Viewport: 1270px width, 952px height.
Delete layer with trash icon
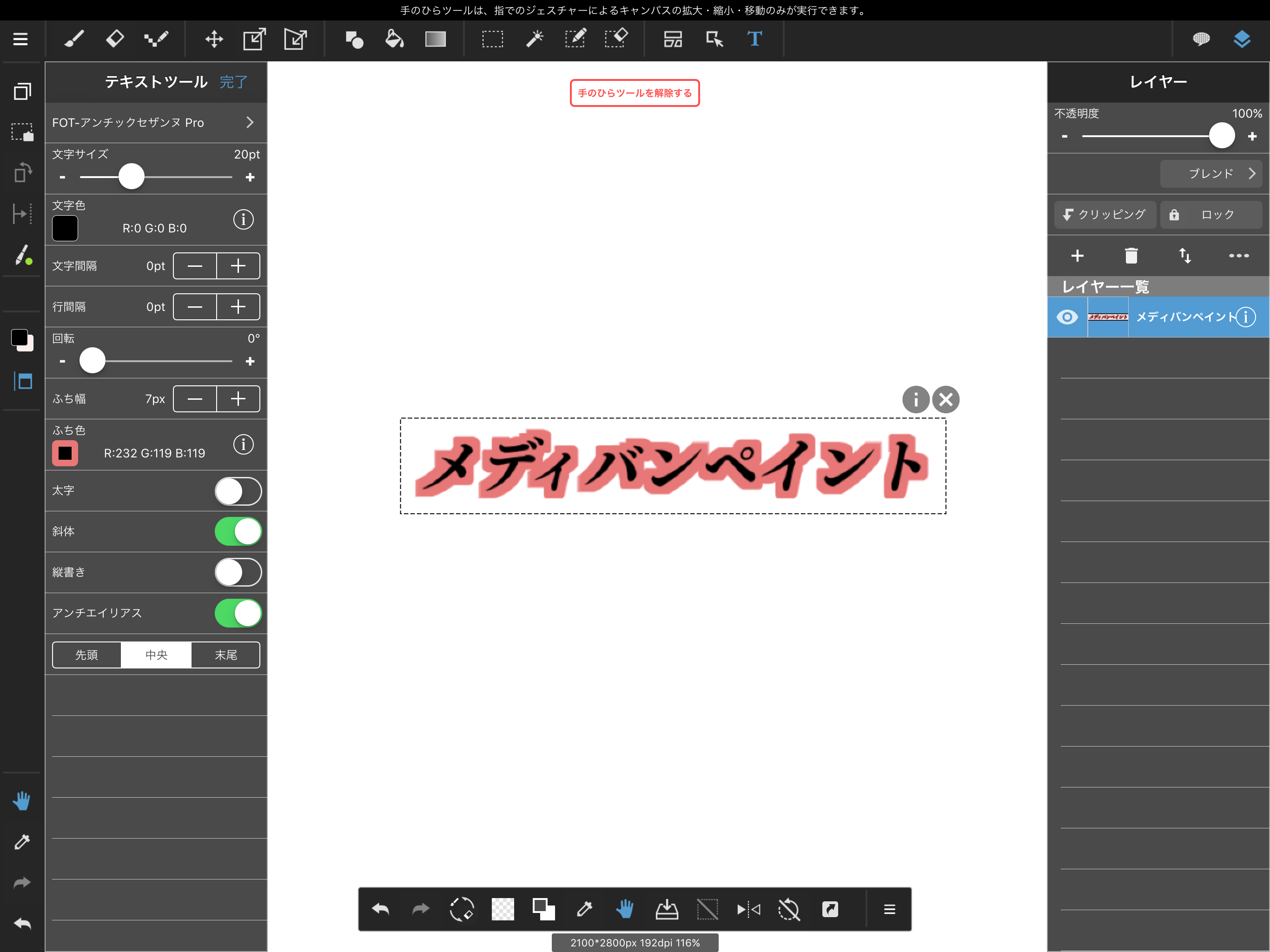(x=1131, y=256)
